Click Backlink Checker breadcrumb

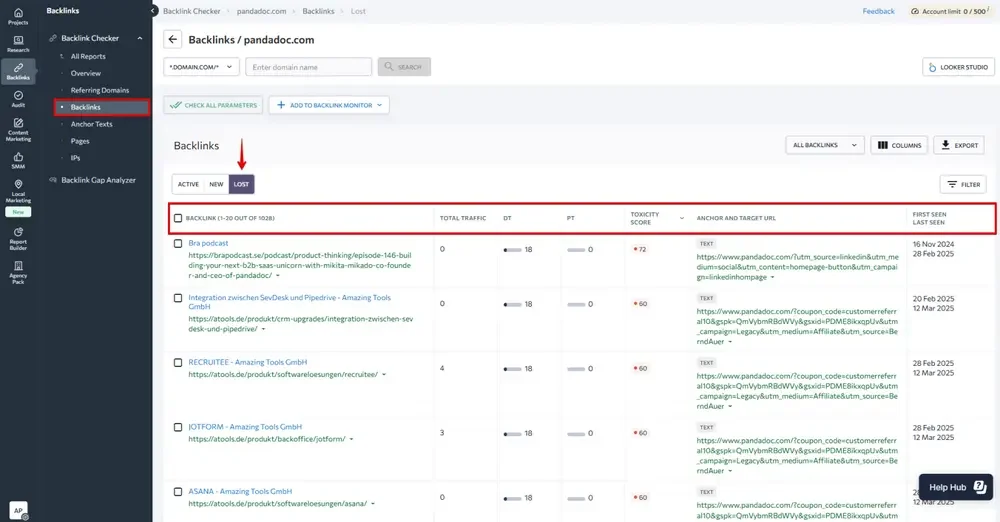pyautogui.click(x=191, y=11)
